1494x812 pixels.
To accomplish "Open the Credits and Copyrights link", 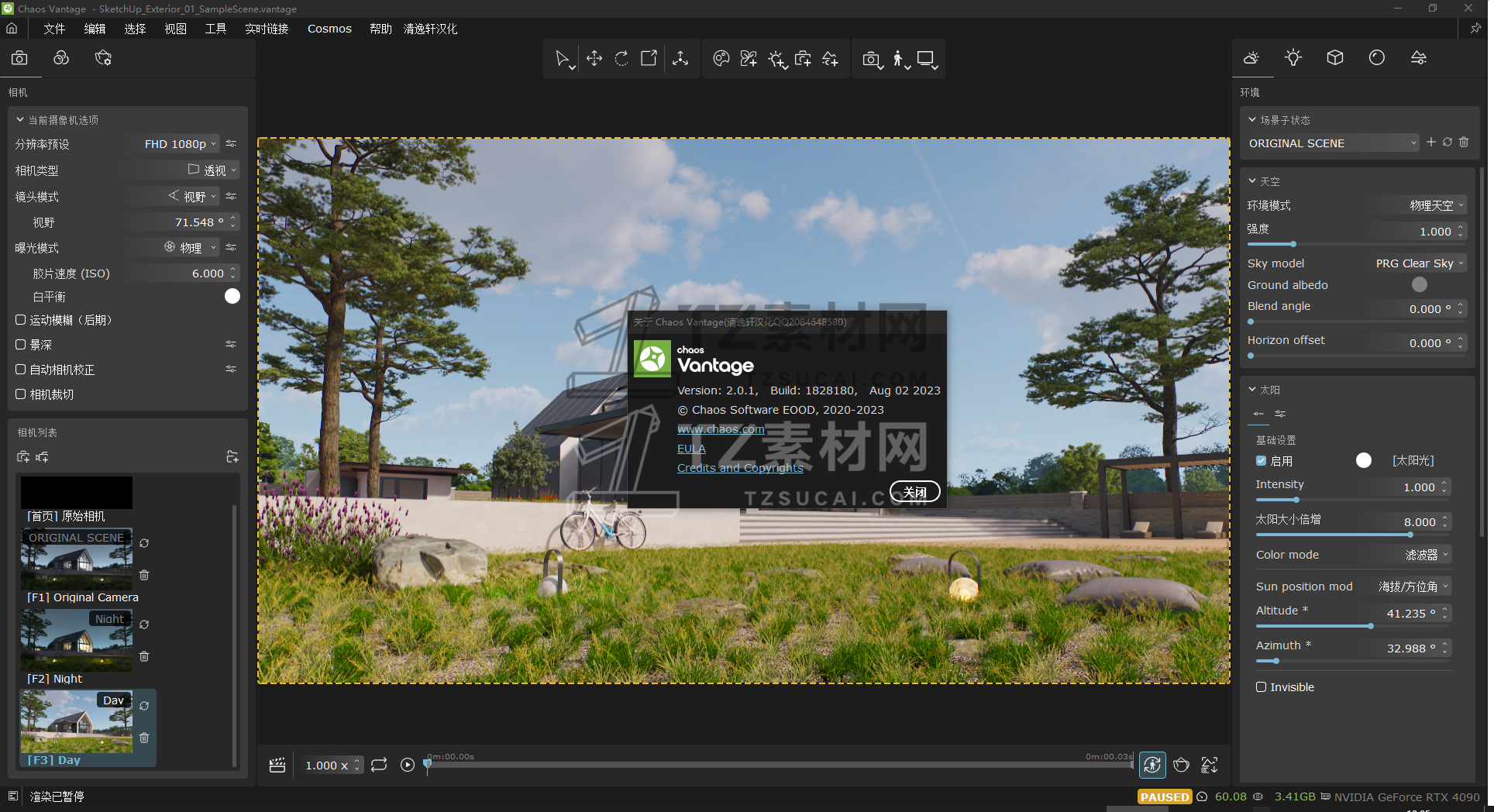I will 740,468.
